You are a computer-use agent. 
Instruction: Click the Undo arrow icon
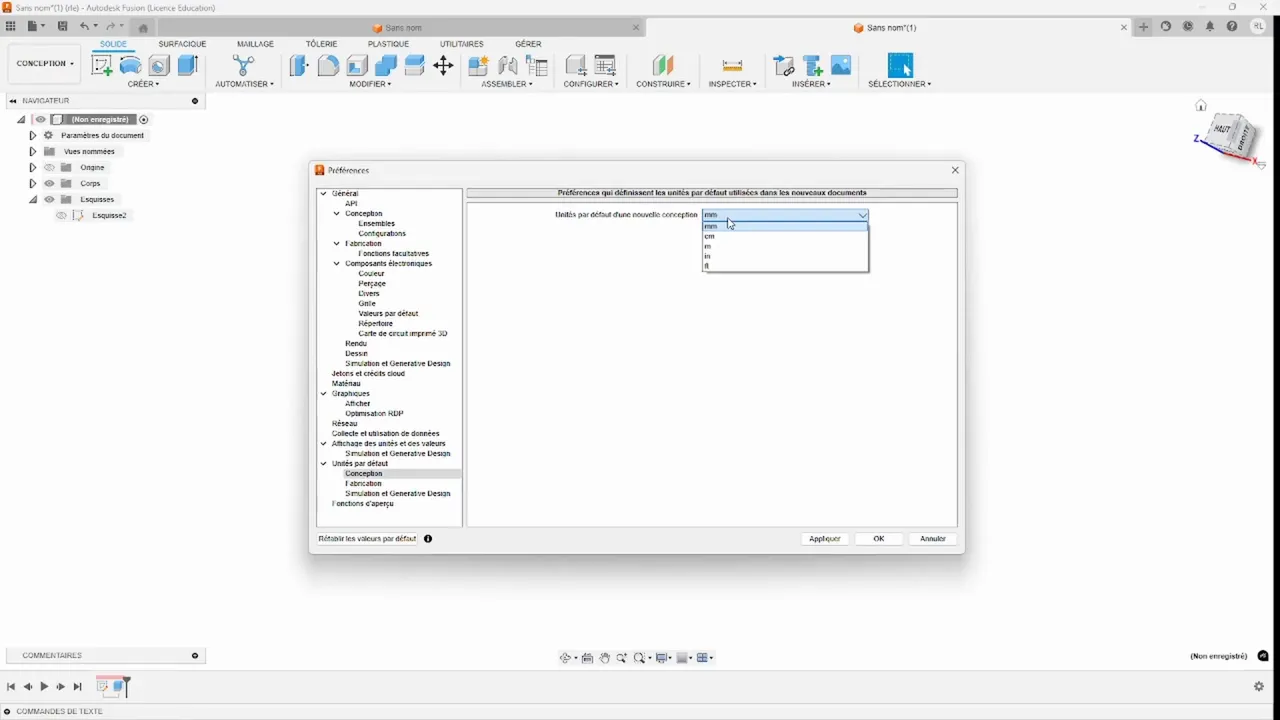click(85, 27)
